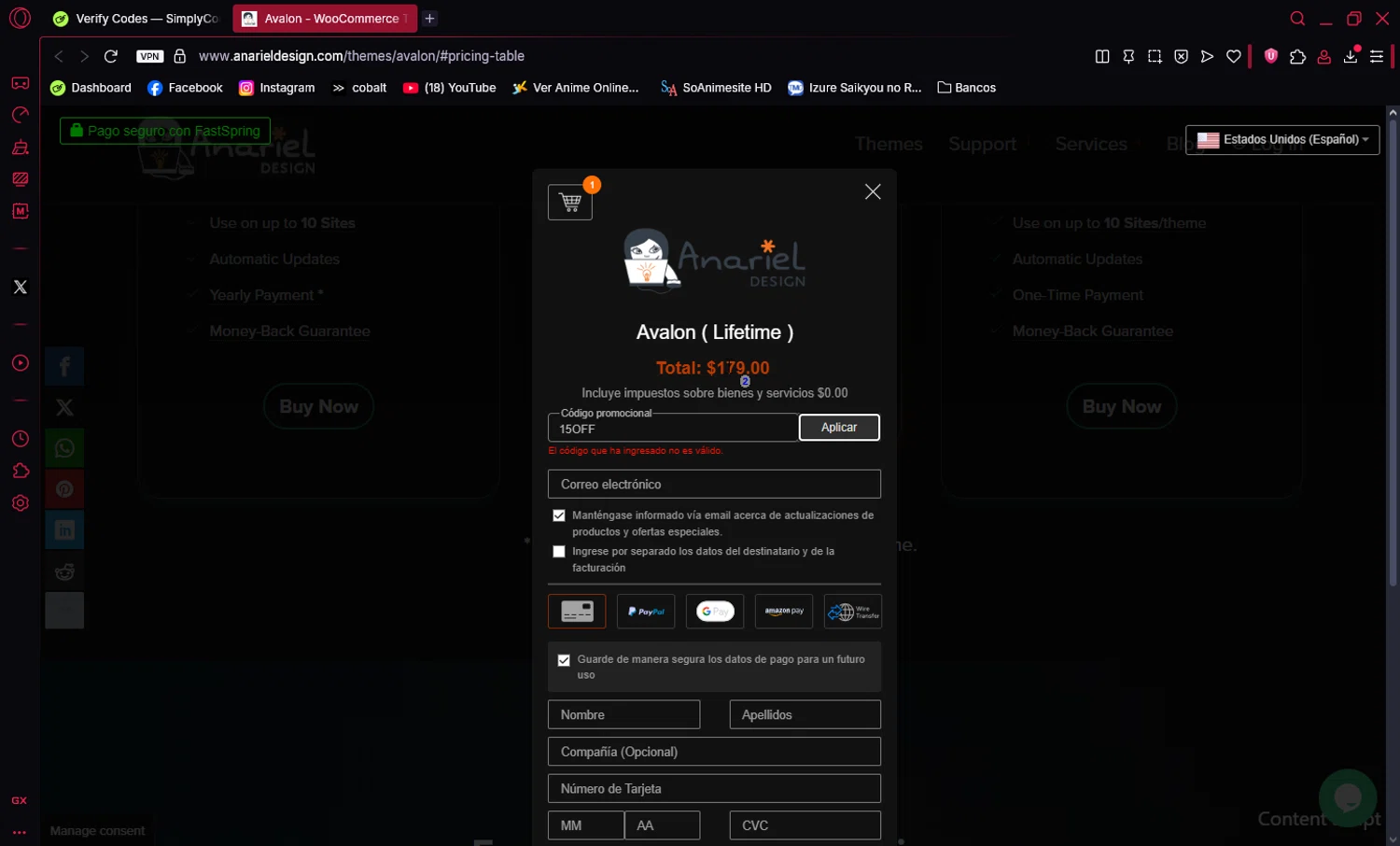Switch to the Avalon - WooCommerce tab
The image size is (1400, 846).
tap(324, 19)
